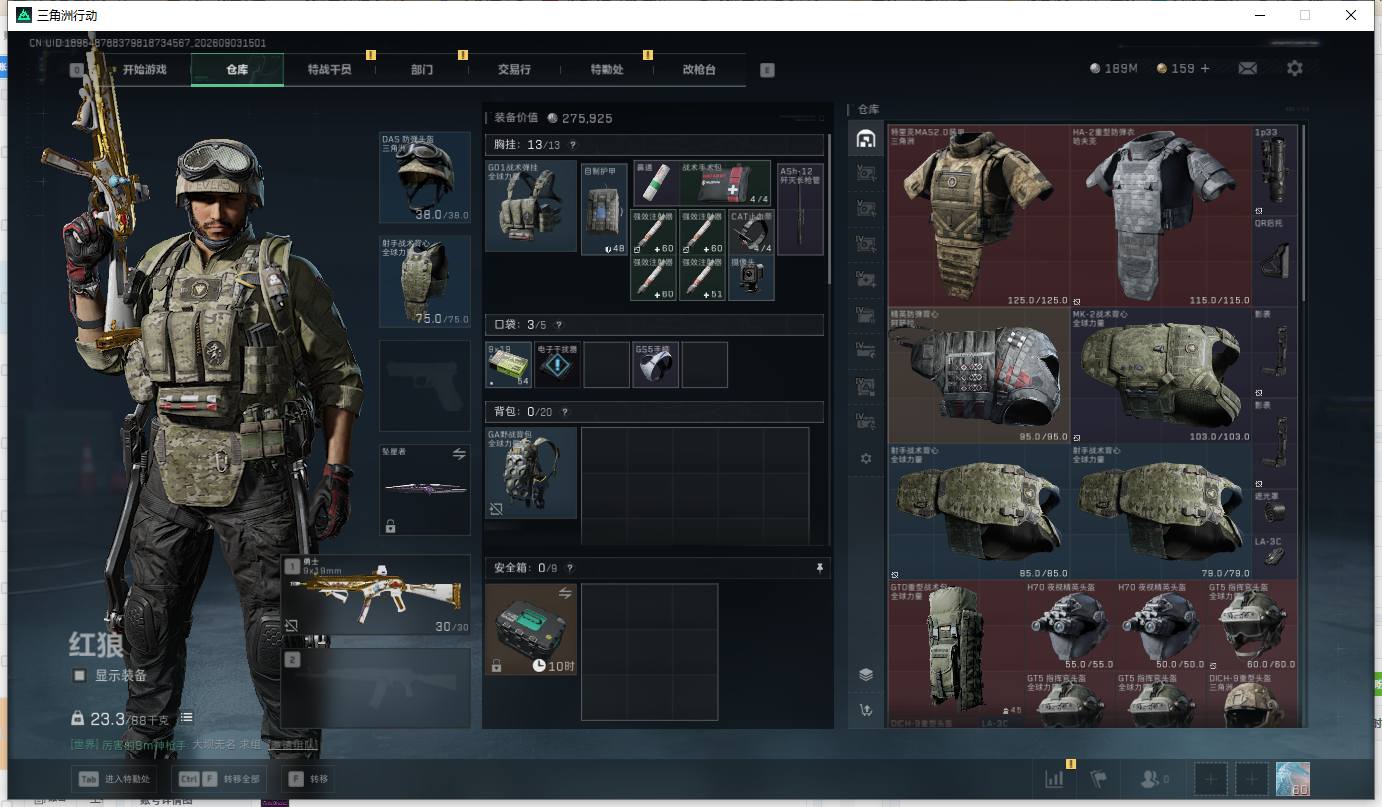Go to the 交易行 tab
This screenshot has height=807, width=1382.
coord(514,69)
